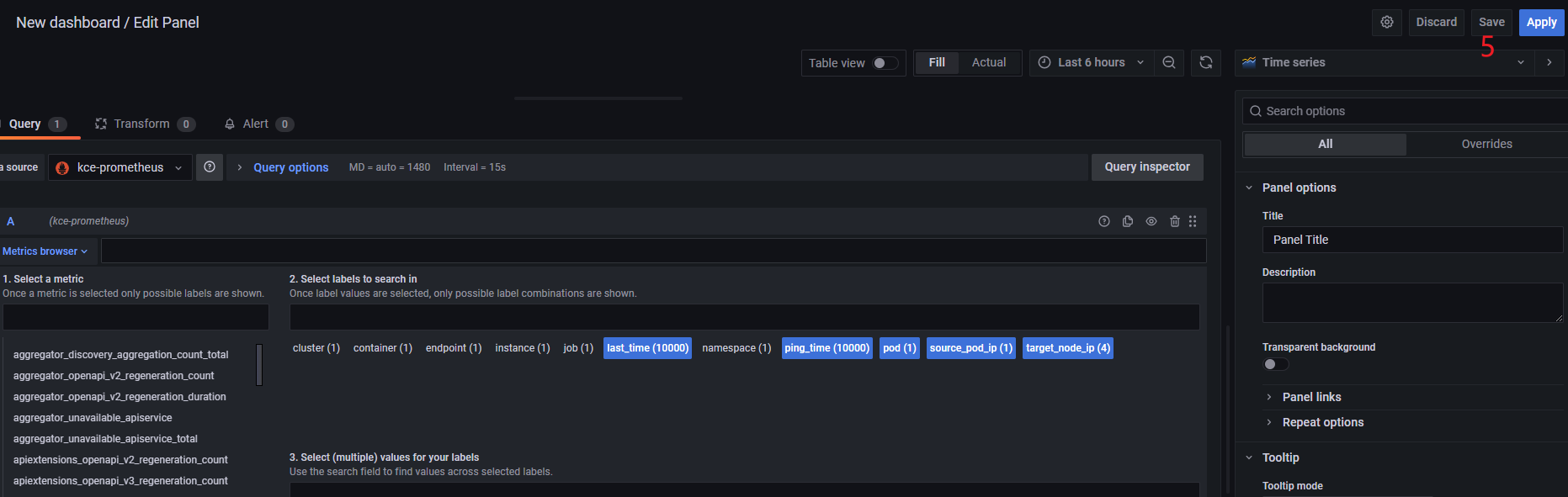This screenshot has height=497, width=1568.
Task: Open dashboard settings gear icon
Action: [1387, 23]
